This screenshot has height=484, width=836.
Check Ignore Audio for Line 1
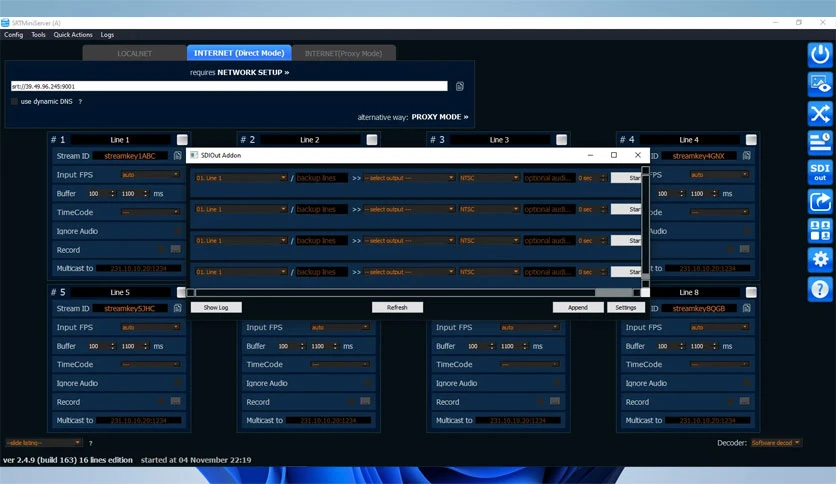pyautogui.click(x=178, y=231)
